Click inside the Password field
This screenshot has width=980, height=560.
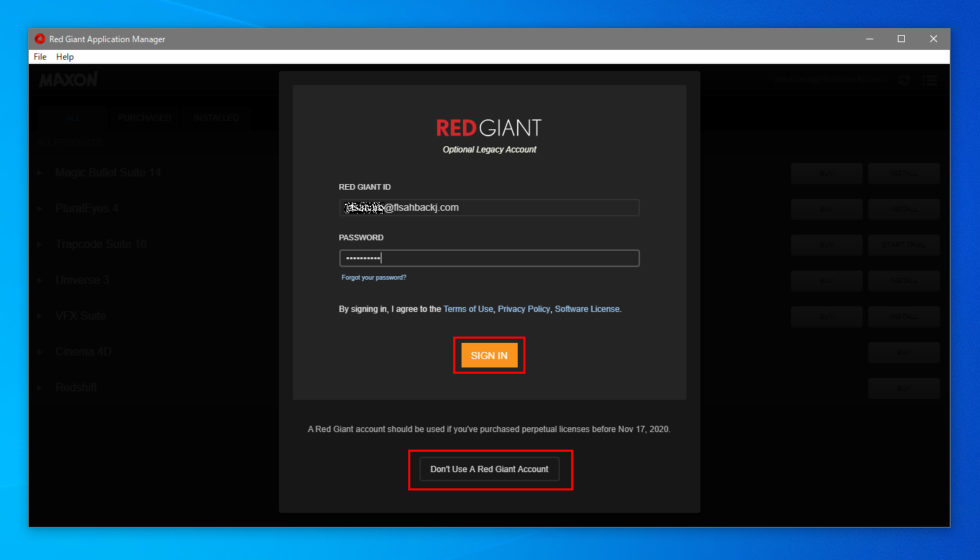(489, 258)
